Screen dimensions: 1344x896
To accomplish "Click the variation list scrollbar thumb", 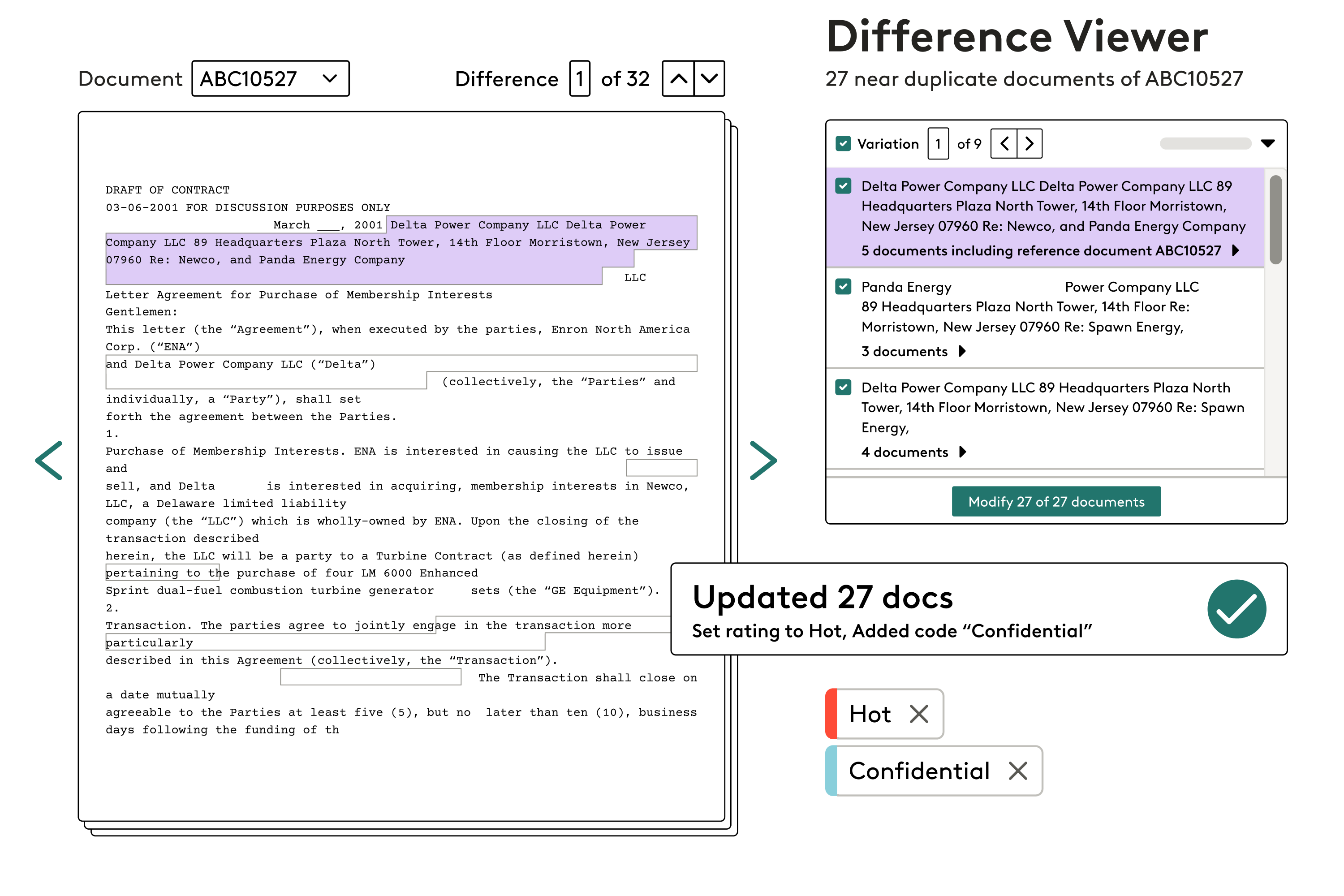I will tap(1275, 220).
